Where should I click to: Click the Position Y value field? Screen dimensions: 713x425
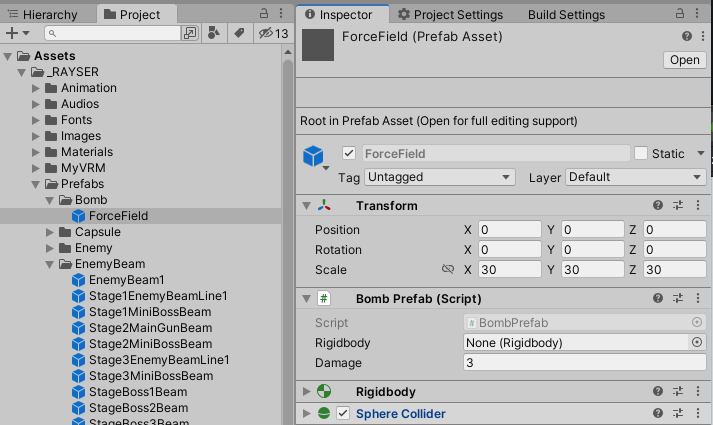click(592, 230)
